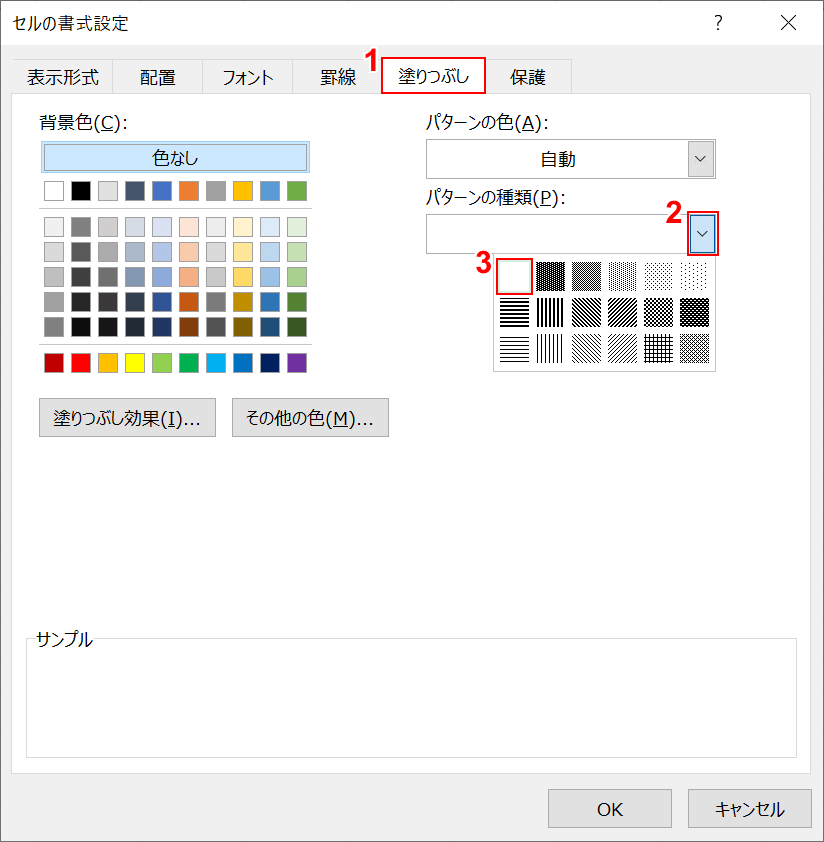This screenshot has height=842, width=824.
Task: Click the help question mark icon
Action: pos(718,23)
